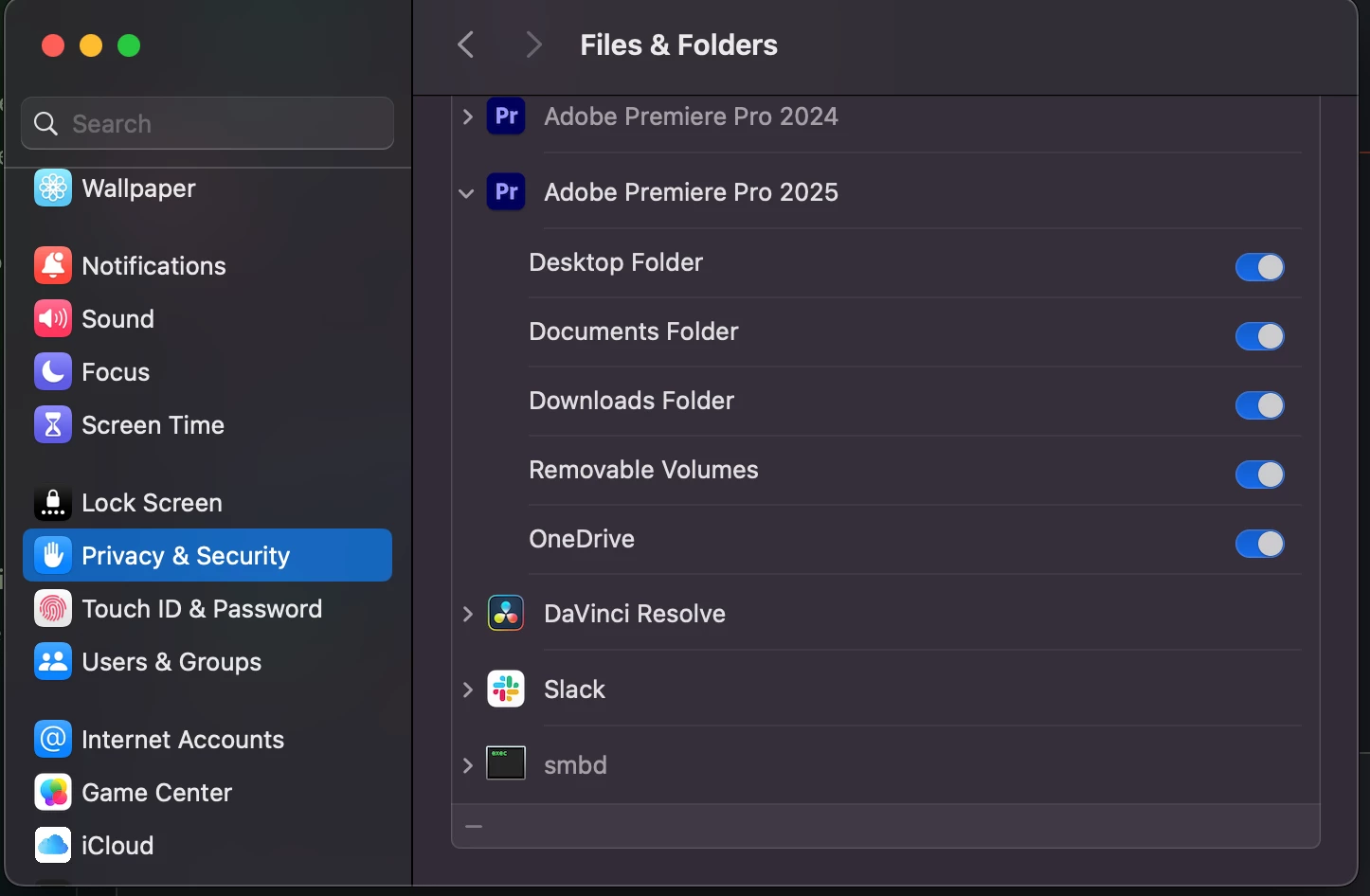Click the Removable Volumes label
Viewport: 1370px width, 896px height.
pos(643,470)
